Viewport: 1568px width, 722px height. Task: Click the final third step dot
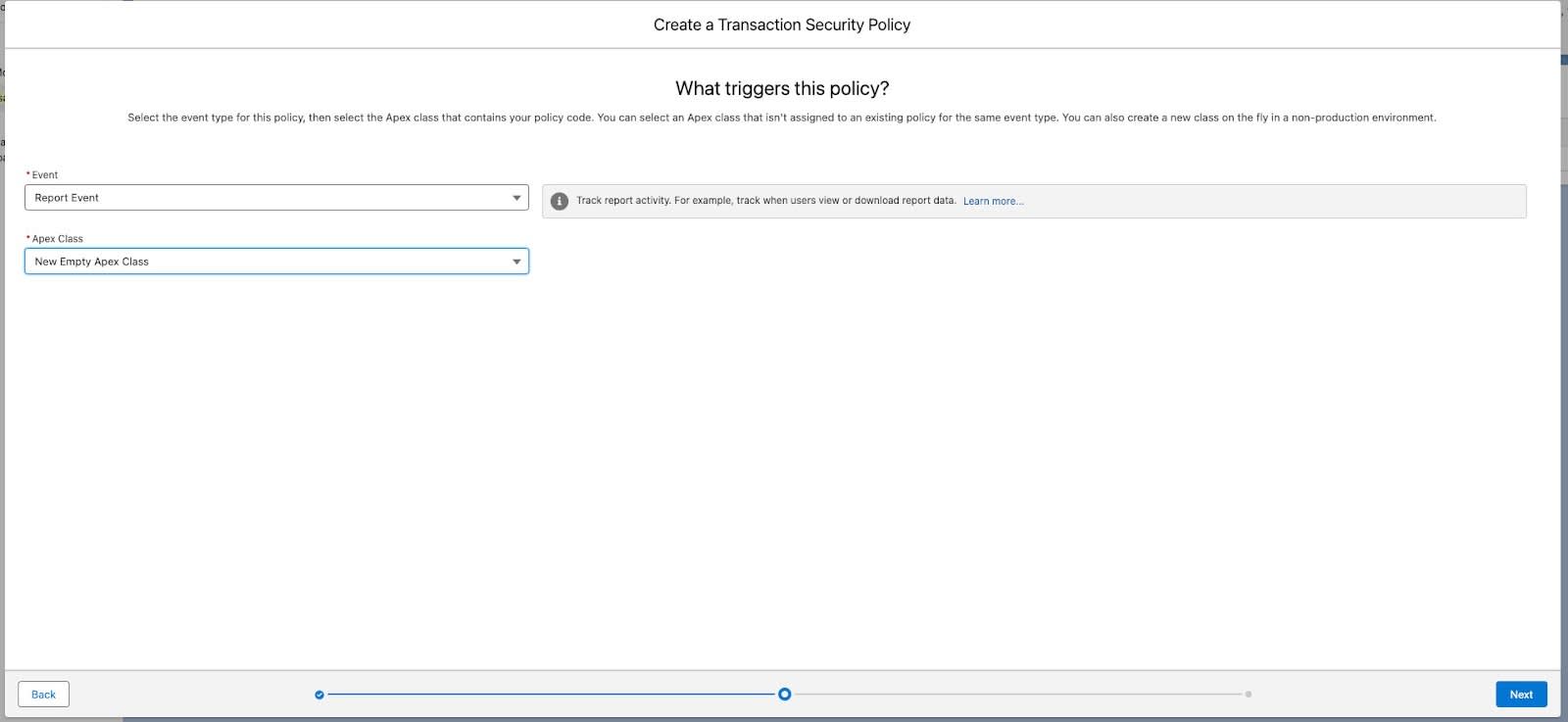(x=1248, y=695)
